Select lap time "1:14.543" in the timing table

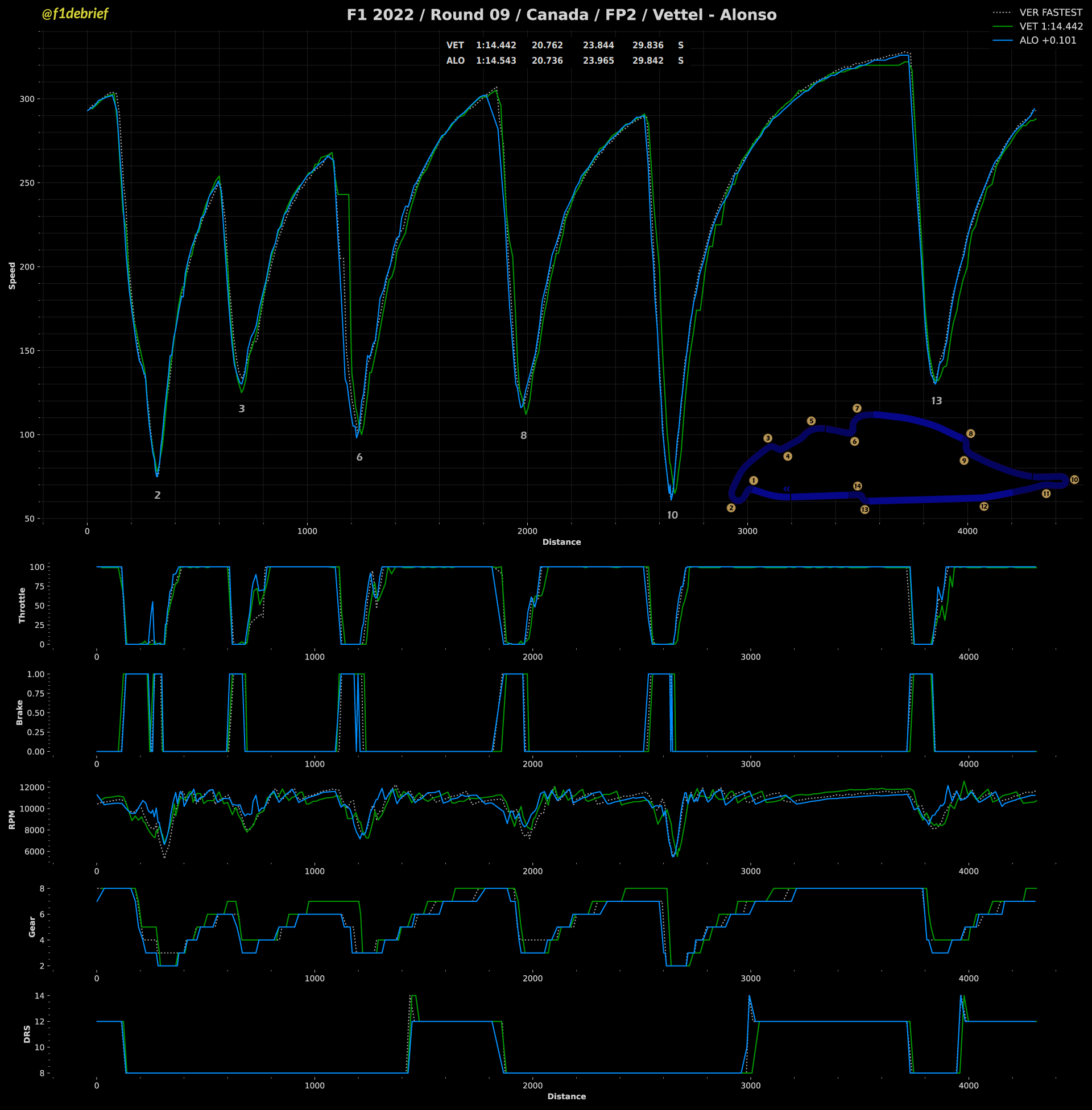click(496, 61)
